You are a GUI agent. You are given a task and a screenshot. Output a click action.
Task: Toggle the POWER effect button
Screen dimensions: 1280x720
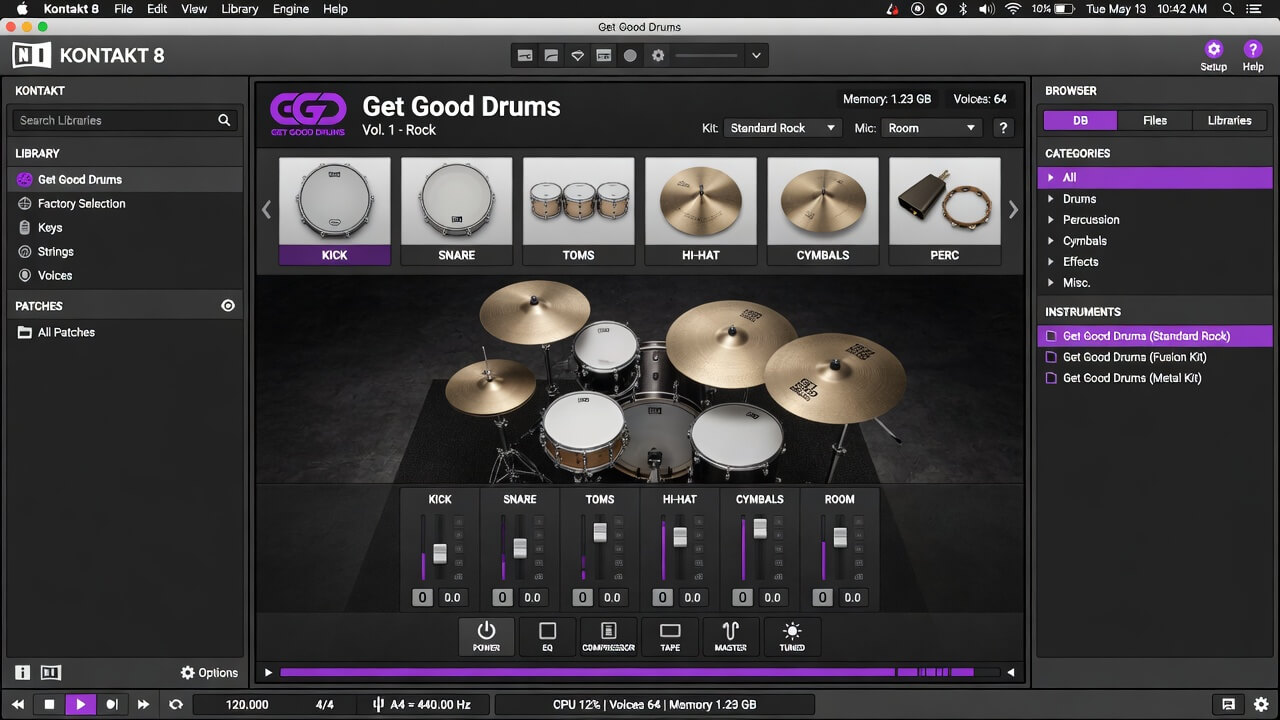486,635
